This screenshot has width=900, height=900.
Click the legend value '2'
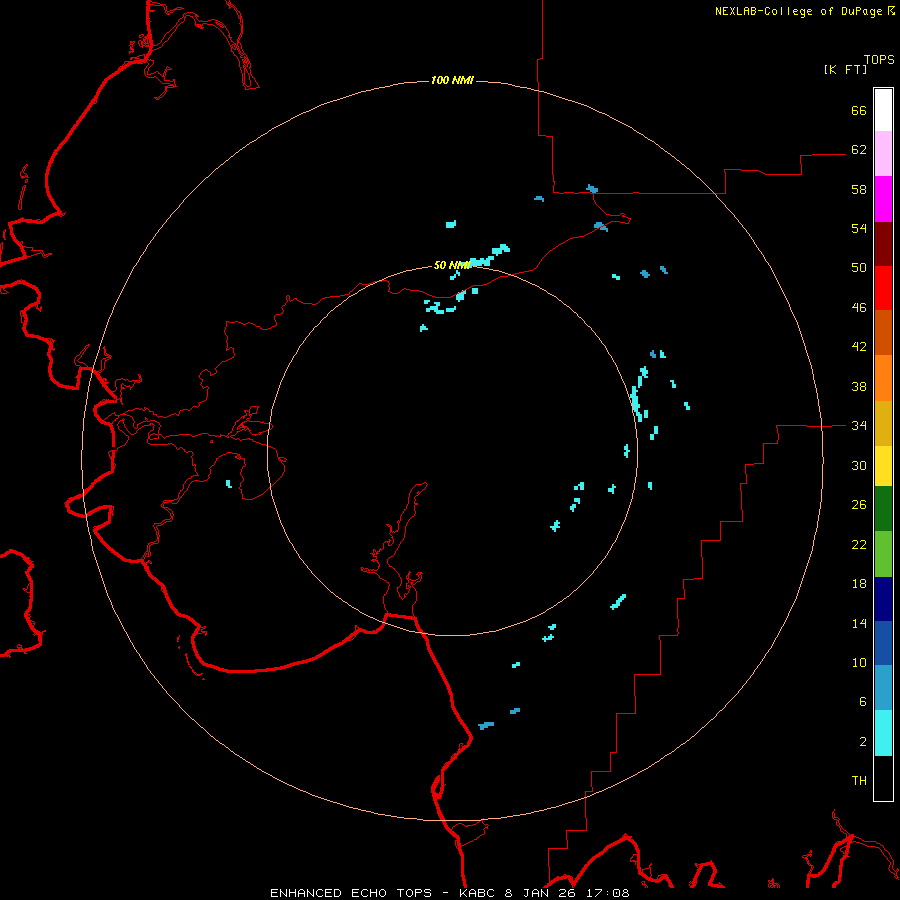pyautogui.click(x=863, y=742)
